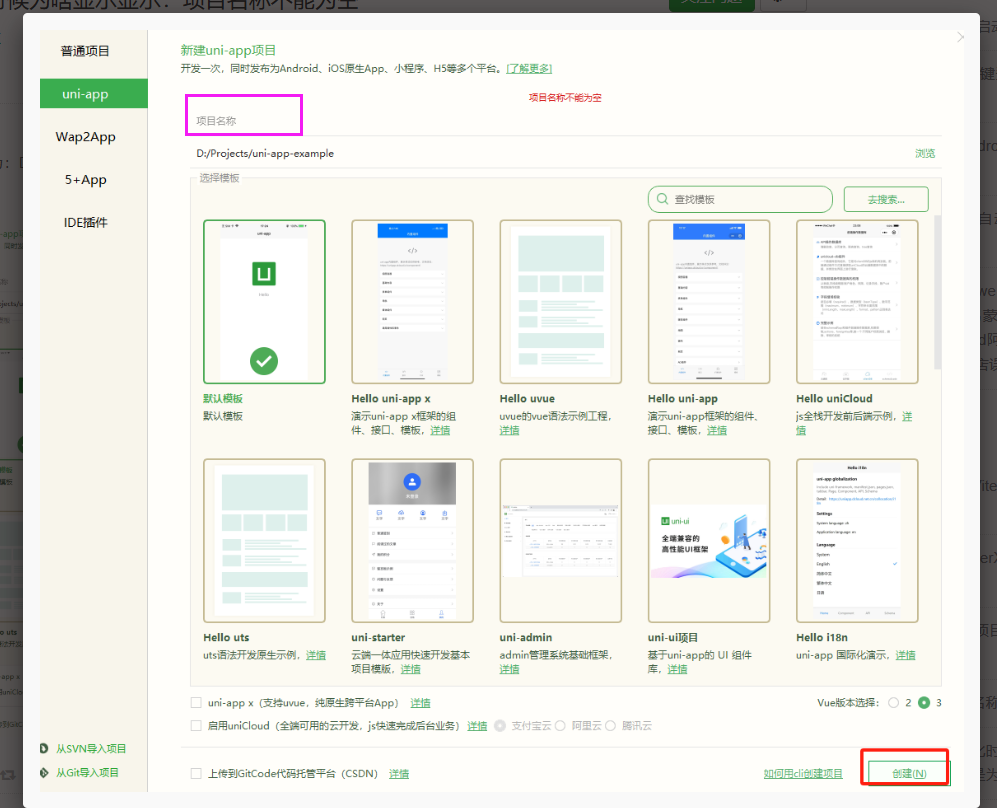This screenshot has width=997, height=808.
Task: Open 详情 link for uni-ui项目
Action: click(x=677, y=669)
